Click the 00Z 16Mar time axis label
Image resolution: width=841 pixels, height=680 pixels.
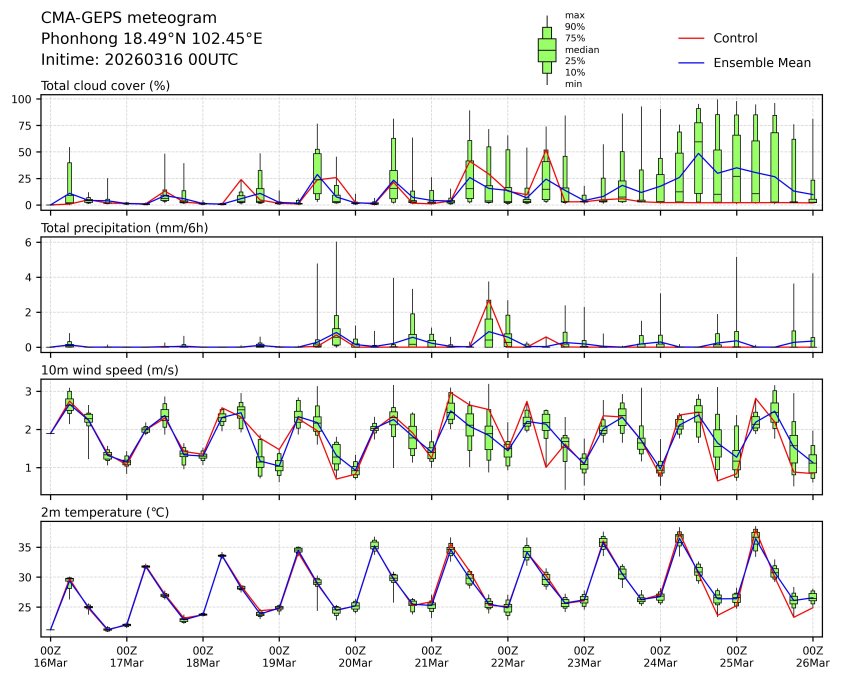pos(50,656)
